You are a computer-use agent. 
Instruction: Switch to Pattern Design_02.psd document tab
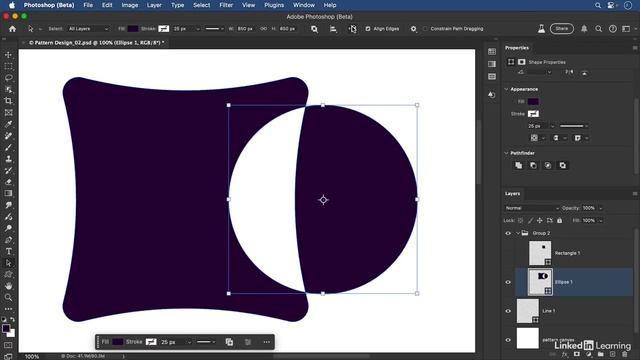coord(96,42)
